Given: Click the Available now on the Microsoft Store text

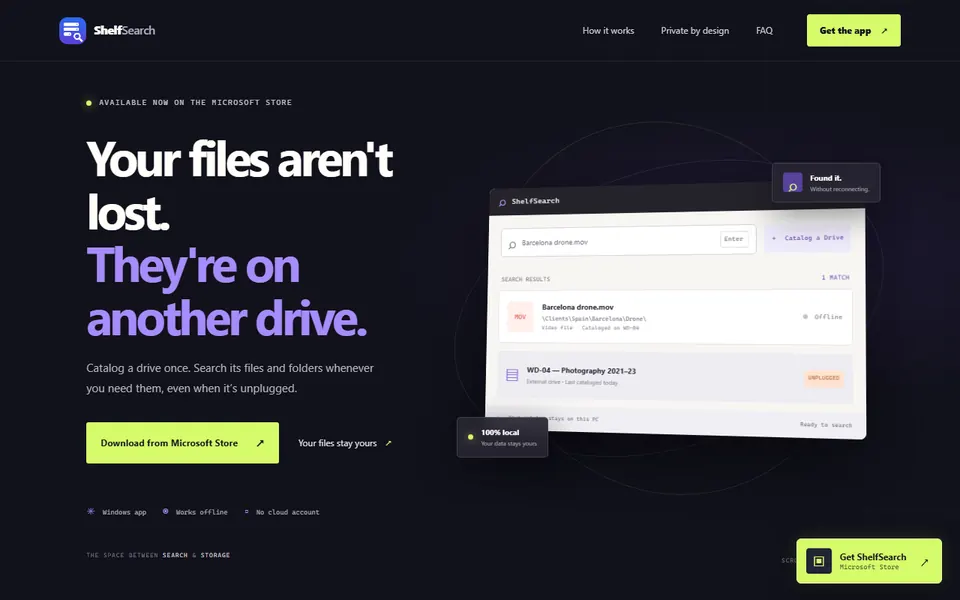Looking at the screenshot, I should click(x=195, y=102).
